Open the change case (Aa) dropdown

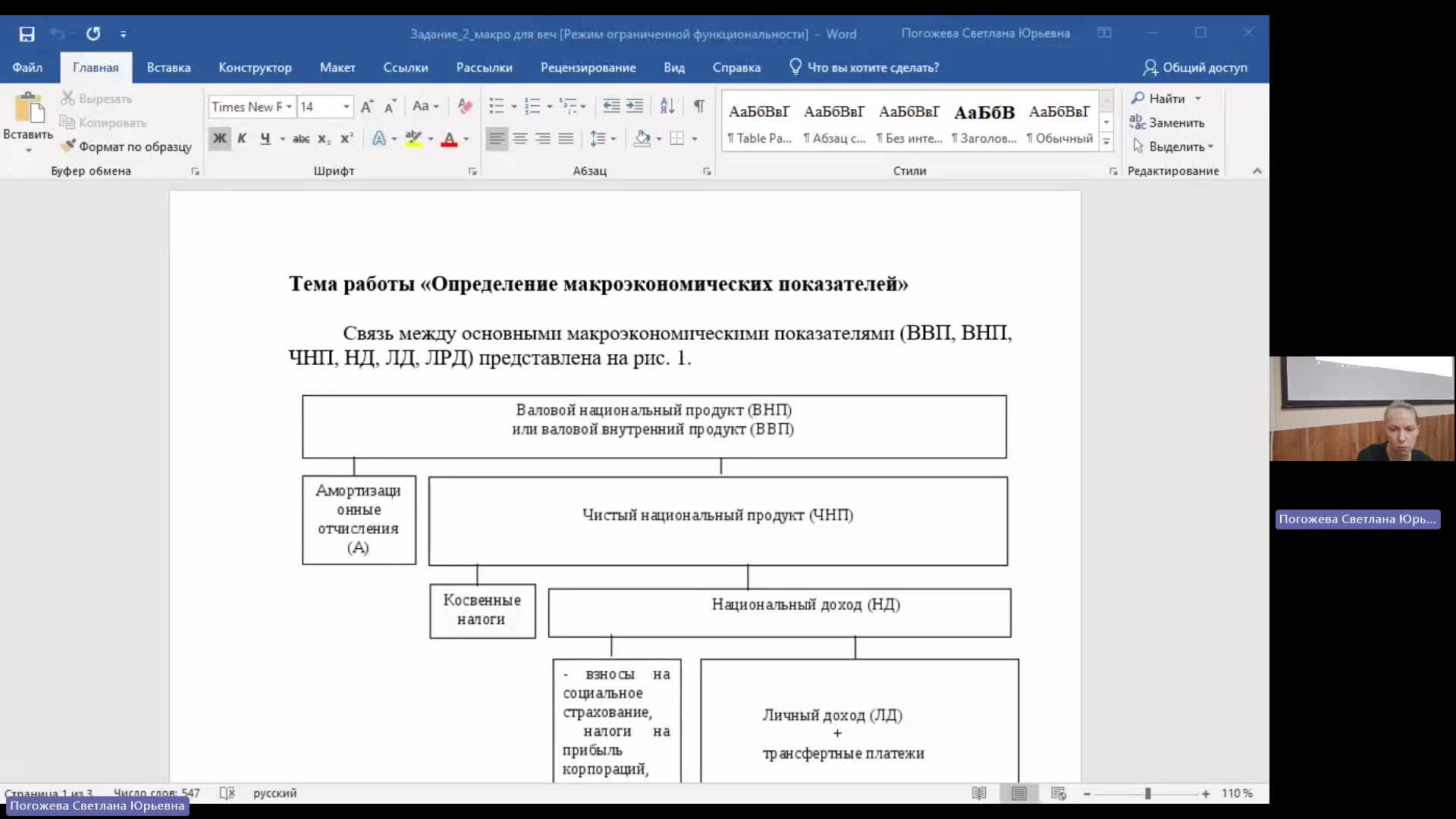[x=425, y=107]
